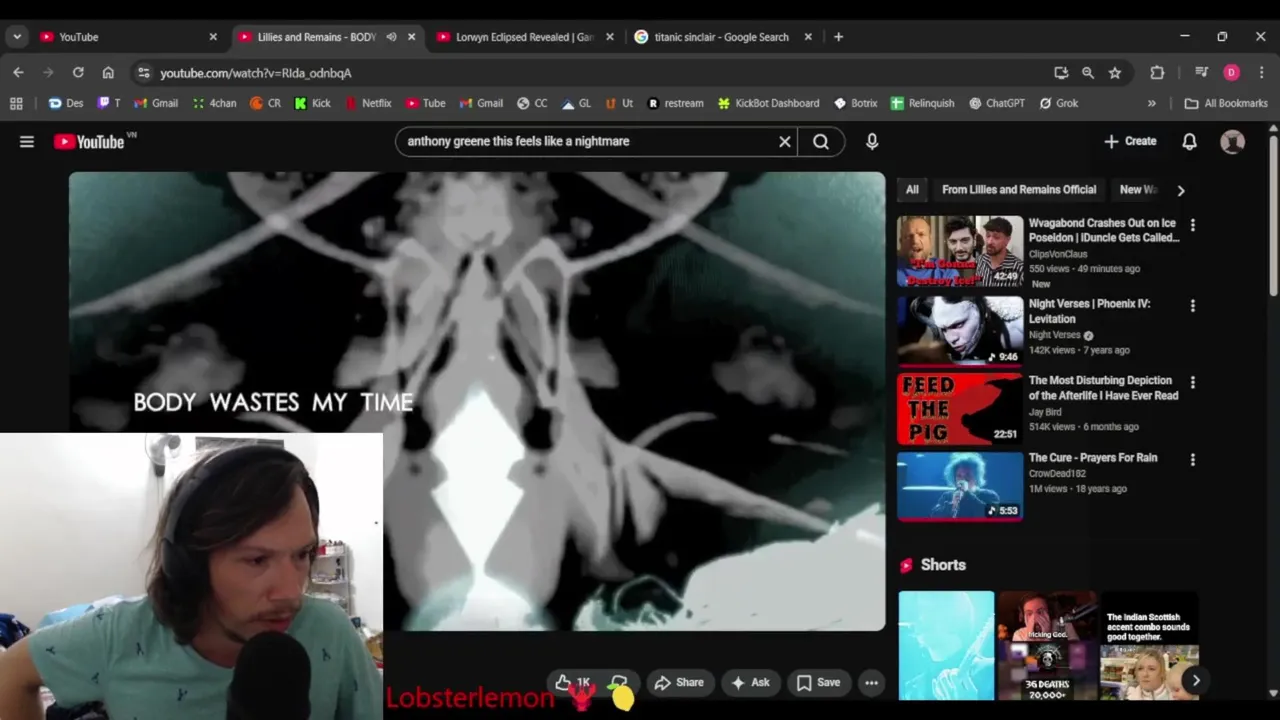
Task: Dislike the video with thumbs-down button
Action: tap(619, 683)
